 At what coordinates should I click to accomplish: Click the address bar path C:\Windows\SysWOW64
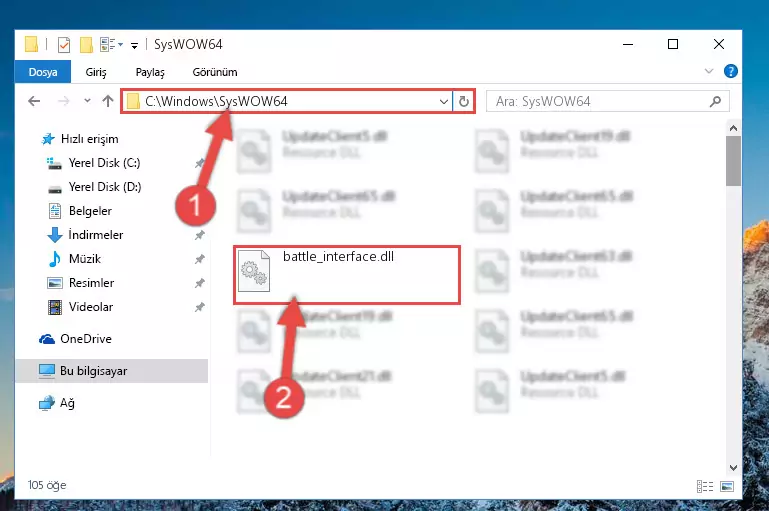pos(216,101)
